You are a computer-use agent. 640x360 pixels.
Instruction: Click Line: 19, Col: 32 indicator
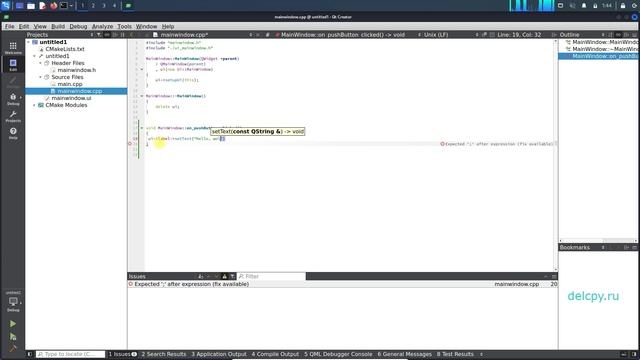tap(519, 35)
